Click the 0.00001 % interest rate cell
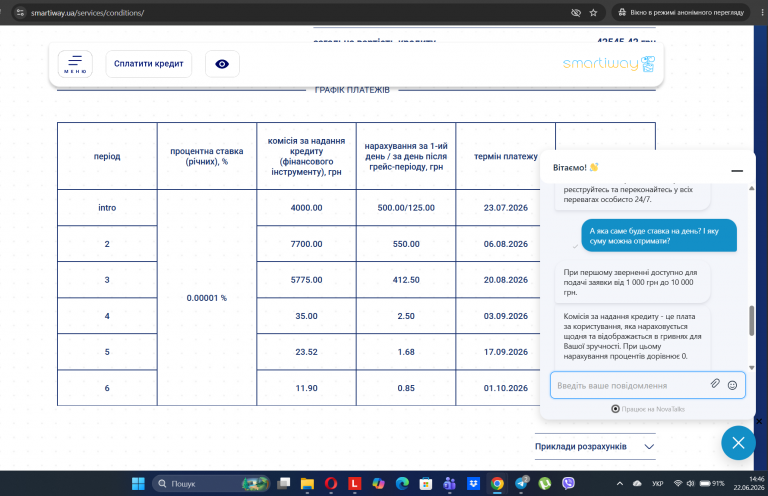768x496 pixels. 207,298
